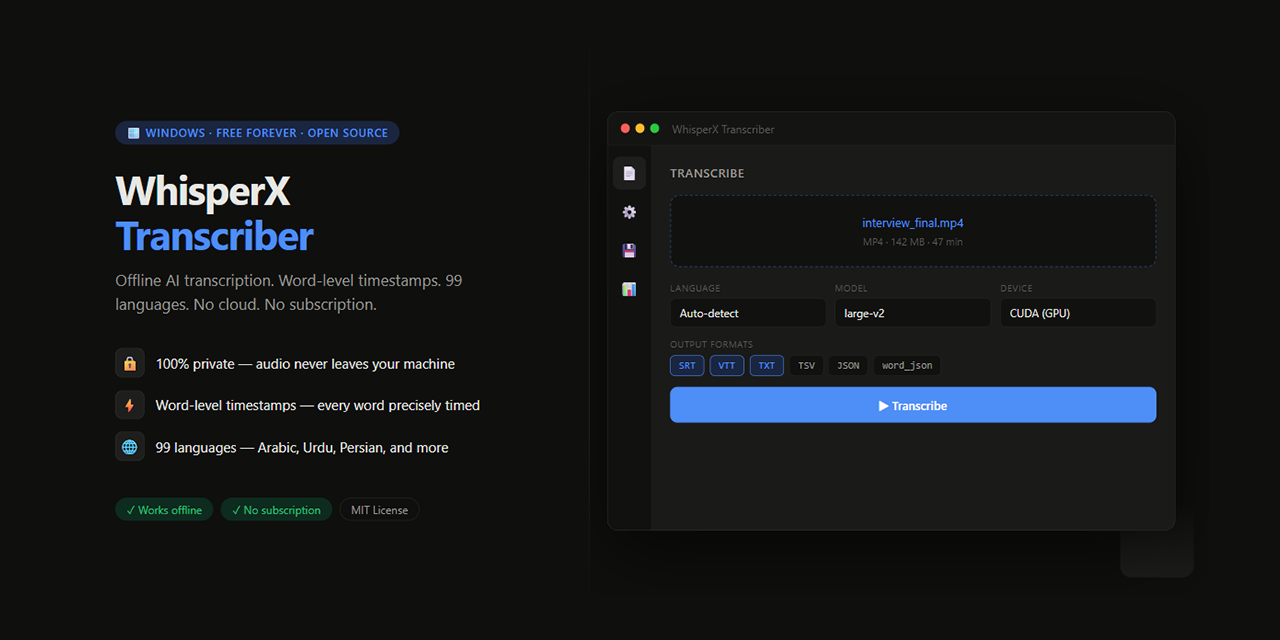Toggle the TXT output format
Viewport: 1280px width, 640px height.
coord(767,365)
